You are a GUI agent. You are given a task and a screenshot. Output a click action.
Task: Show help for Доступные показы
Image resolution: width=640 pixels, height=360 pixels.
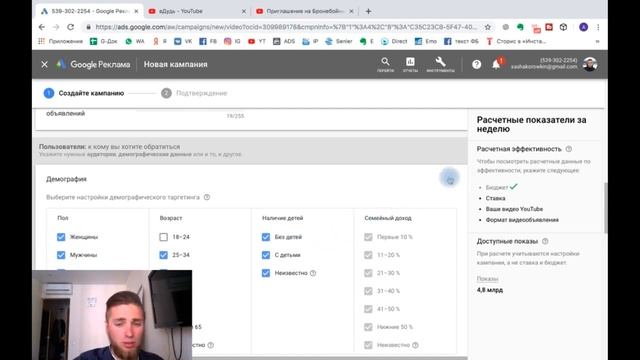click(545, 241)
